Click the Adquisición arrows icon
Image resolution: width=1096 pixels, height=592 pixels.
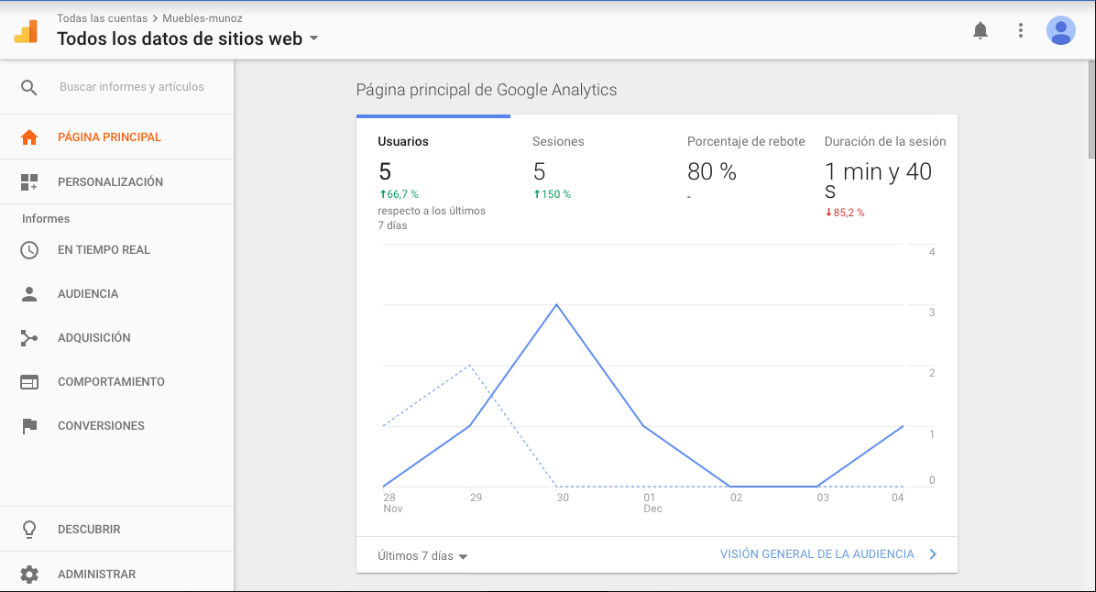pyautogui.click(x=29, y=338)
